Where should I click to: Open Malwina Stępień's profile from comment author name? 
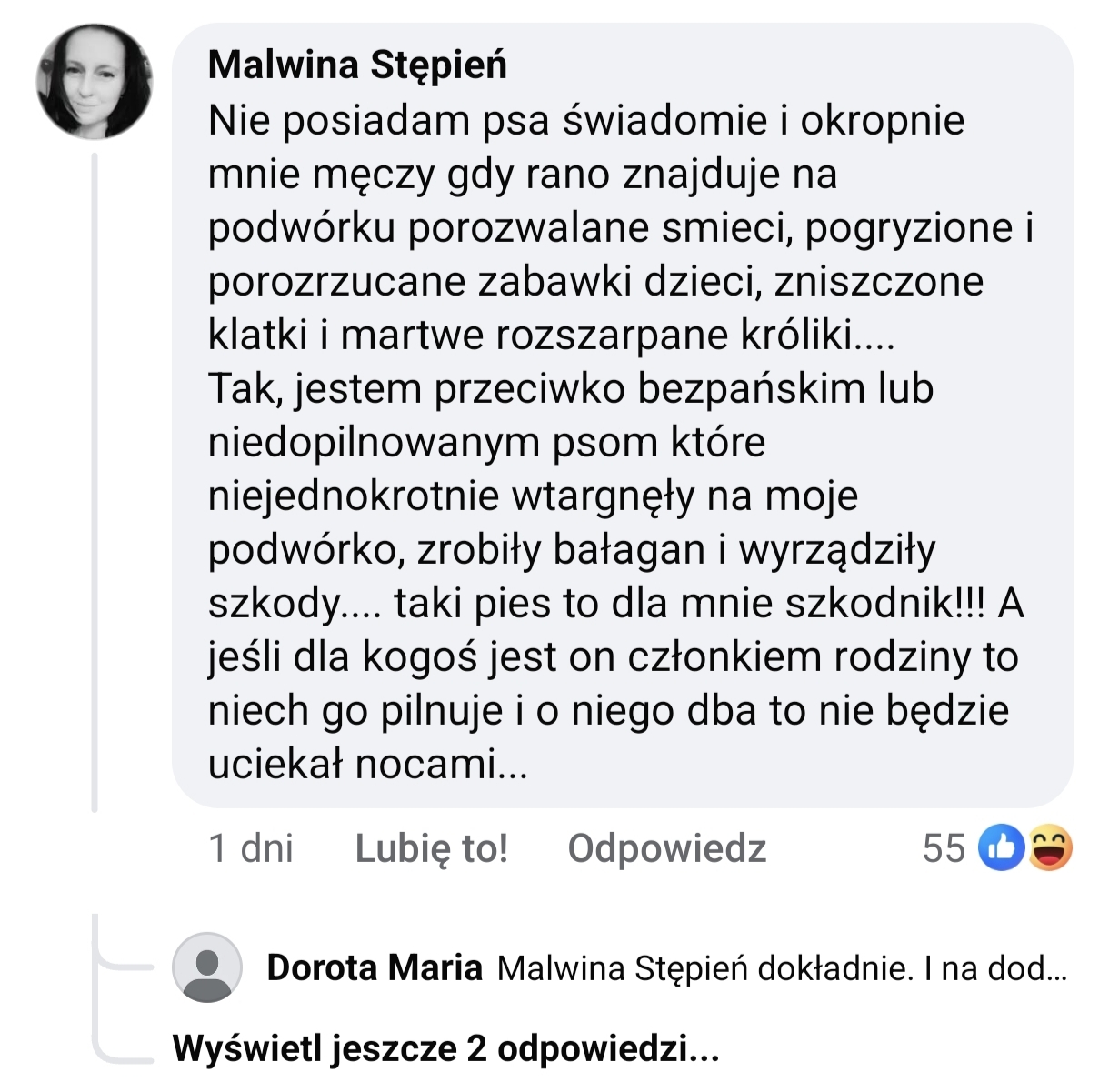point(357,65)
